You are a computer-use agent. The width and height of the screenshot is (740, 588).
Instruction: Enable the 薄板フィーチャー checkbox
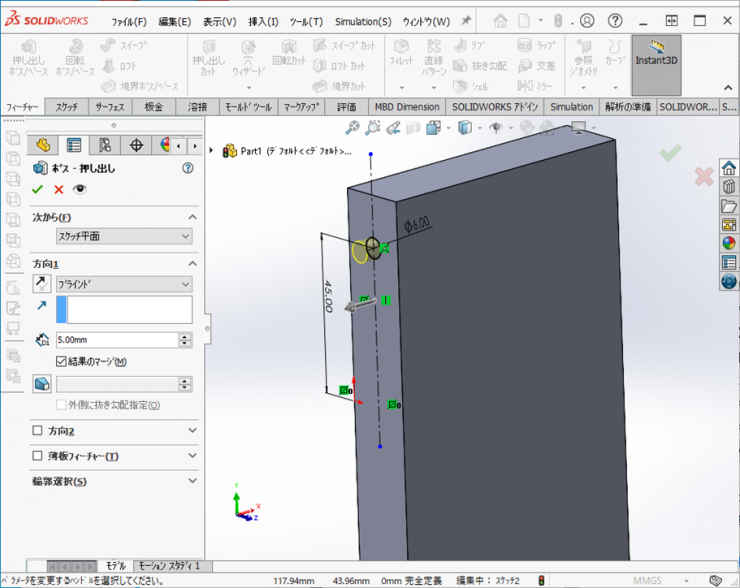[x=38, y=456]
